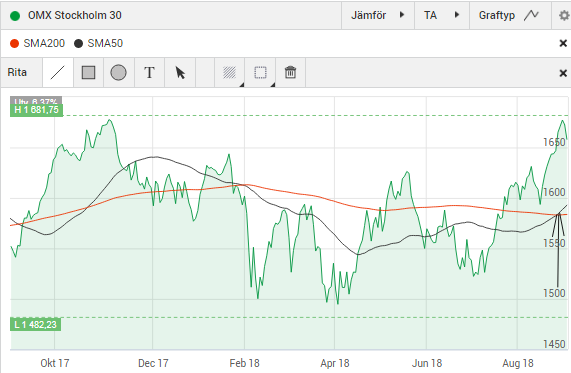Click the 1650 price axis value
Image resolution: width=571 pixels, height=373 pixels.
(x=554, y=142)
